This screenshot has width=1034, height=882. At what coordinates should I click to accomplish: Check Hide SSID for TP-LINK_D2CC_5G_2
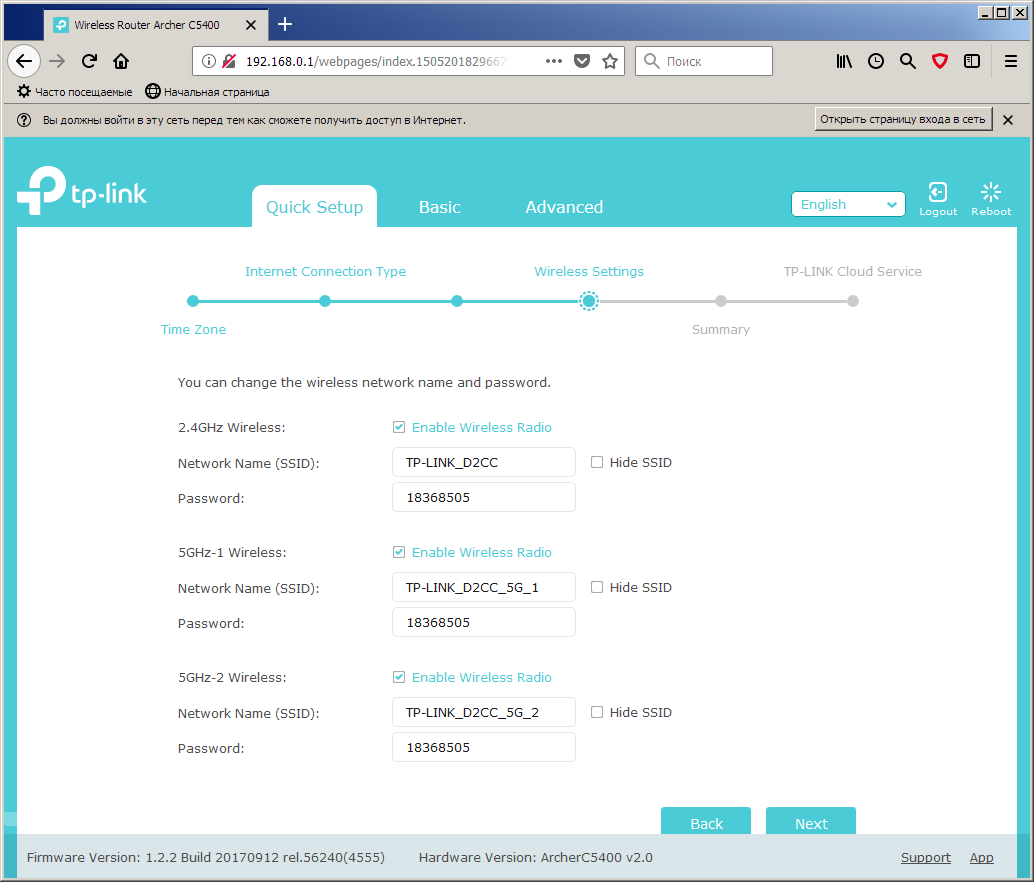[597, 712]
